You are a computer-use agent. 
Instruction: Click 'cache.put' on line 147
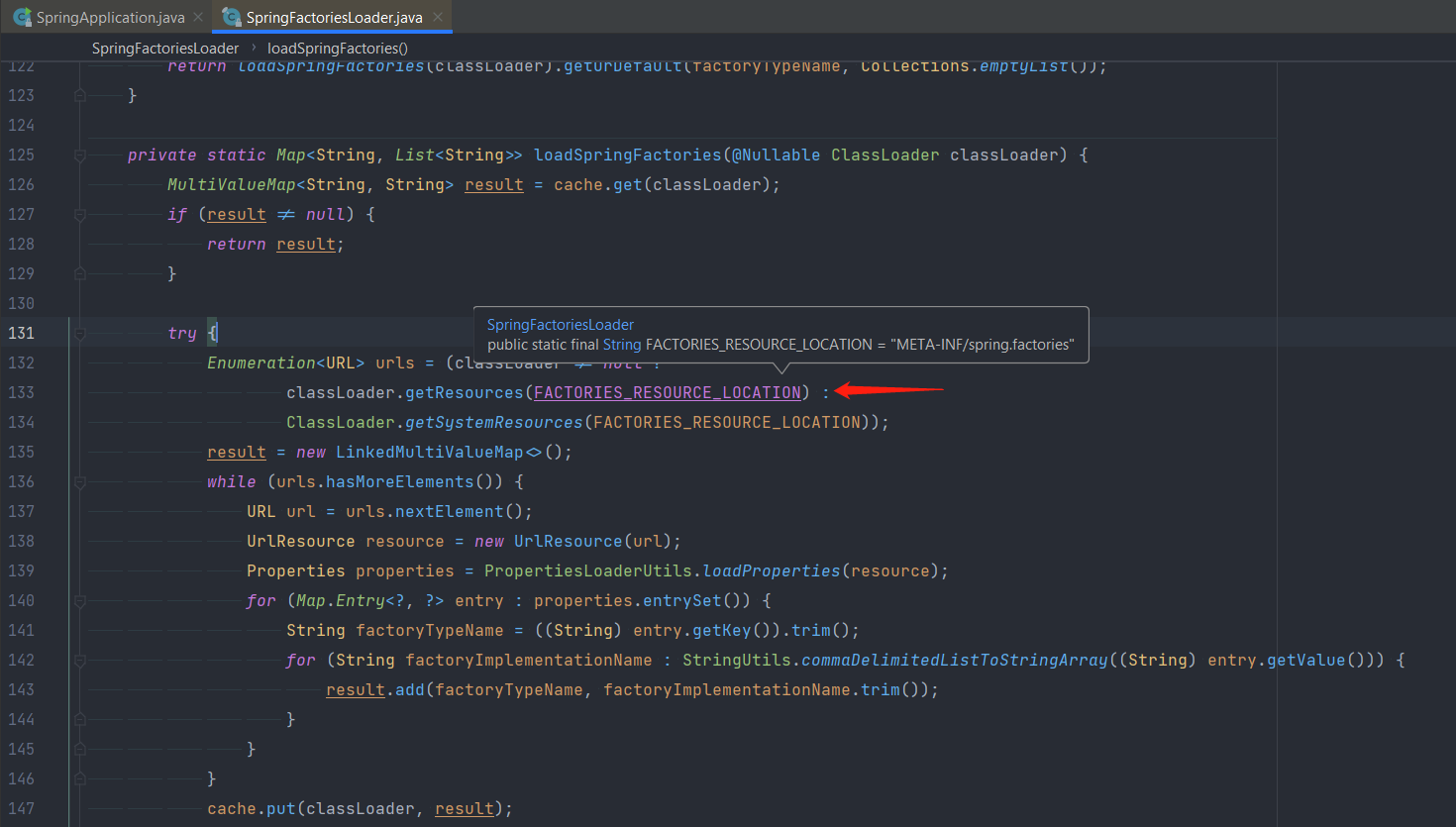[252, 808]
